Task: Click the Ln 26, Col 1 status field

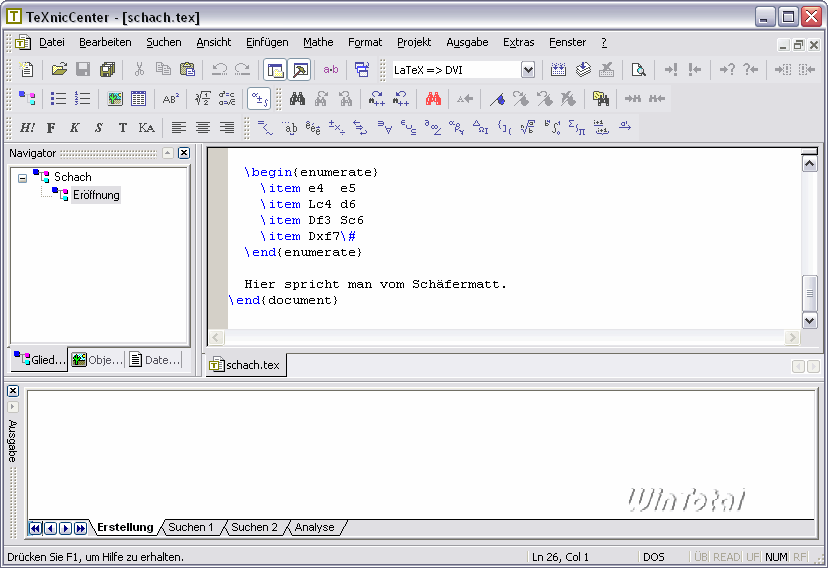Action: tap(560, 557)
